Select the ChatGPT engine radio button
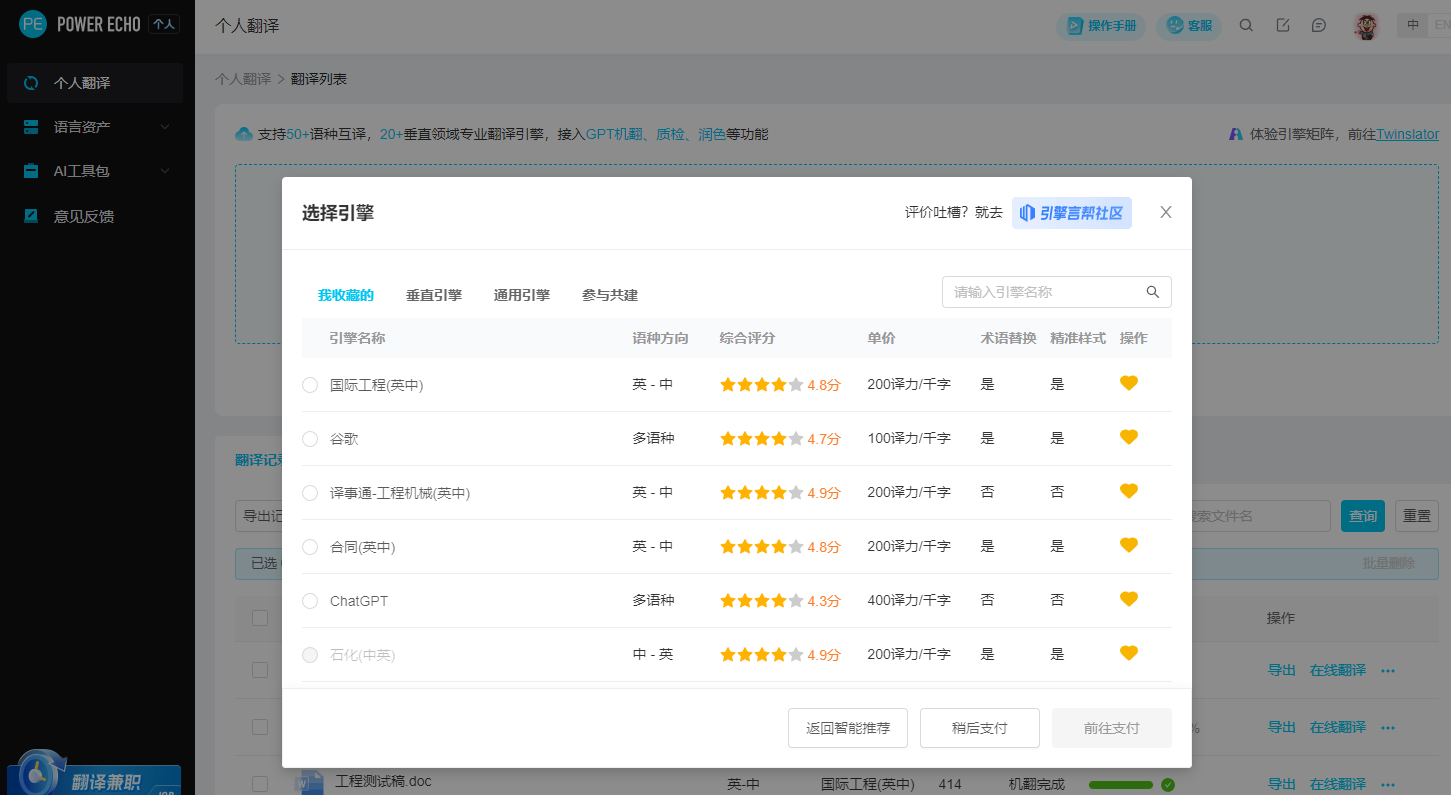 [310, 600]
